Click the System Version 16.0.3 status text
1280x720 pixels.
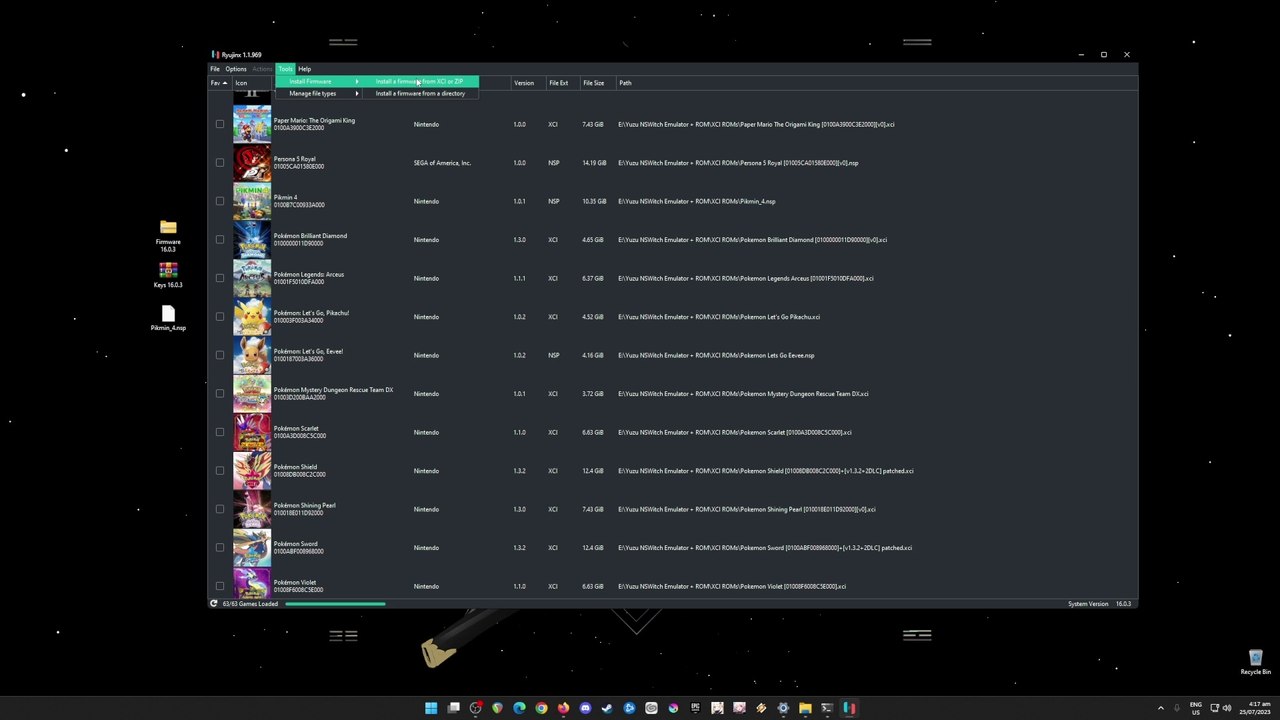point(1100,604)
